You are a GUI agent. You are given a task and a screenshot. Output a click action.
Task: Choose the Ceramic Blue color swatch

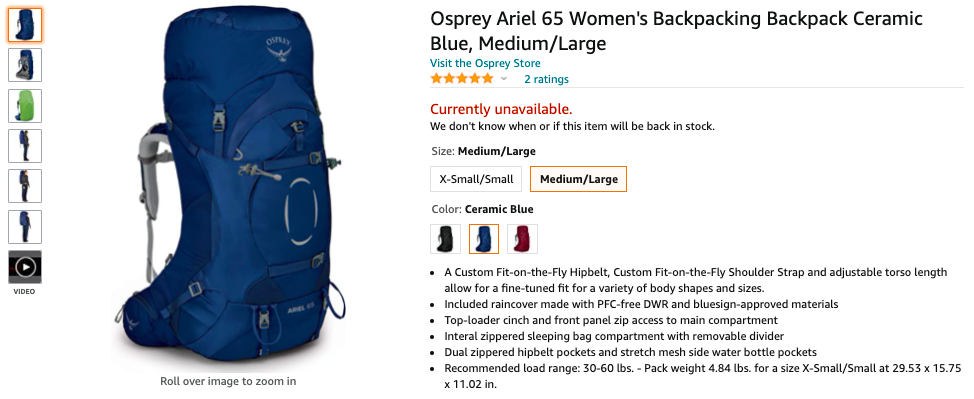click(x=484, y=239)
